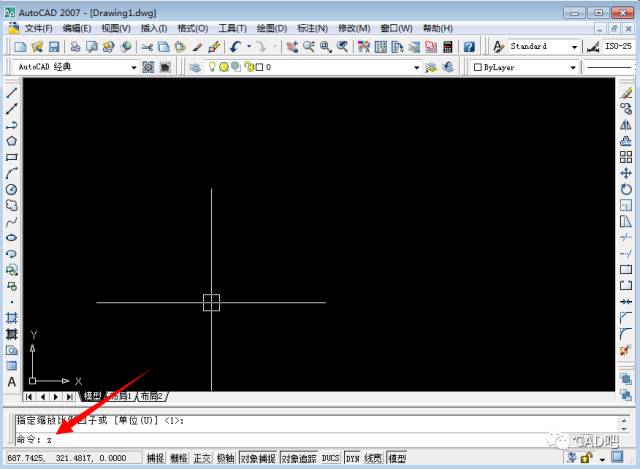Click the ByLayer color swatch box
This screenshot has height=469, width=640.
pos(477,67)
